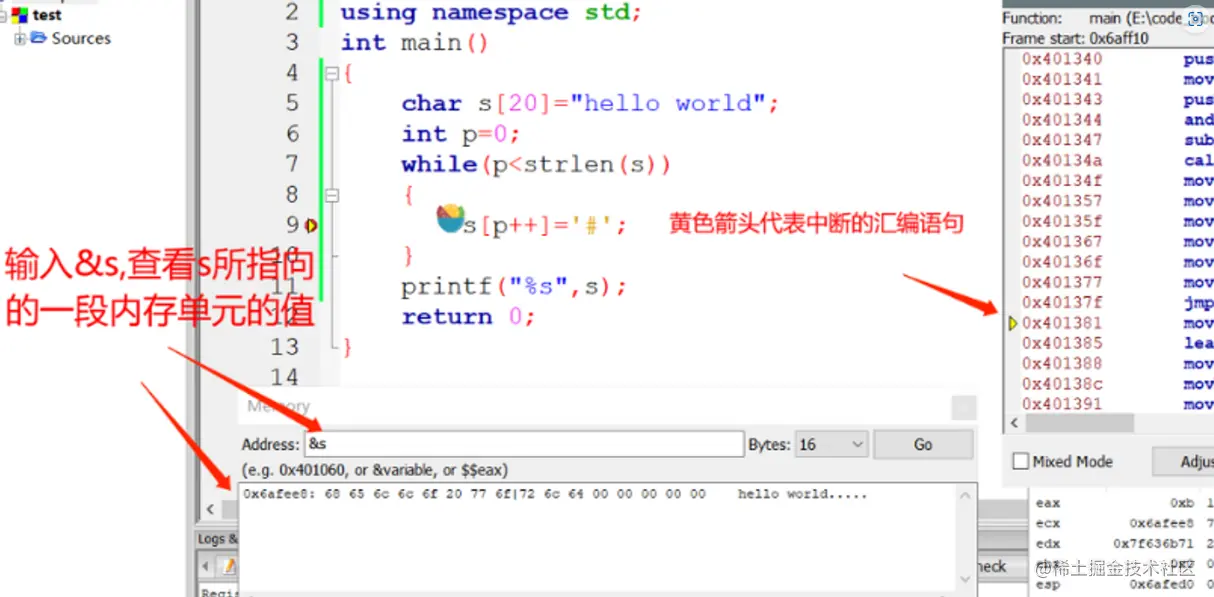Image resolution: width=1214 pixels, height=597 pixels.
Task: Open the Sources folder node
Action: click(81, 38)
